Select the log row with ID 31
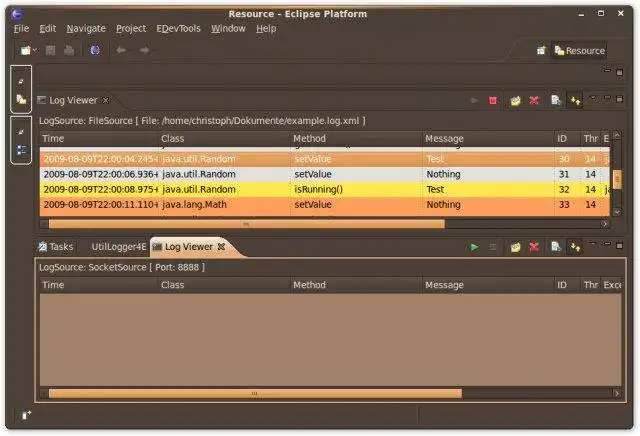The width and height of the screenshot is (640, 436). point(324,174)
